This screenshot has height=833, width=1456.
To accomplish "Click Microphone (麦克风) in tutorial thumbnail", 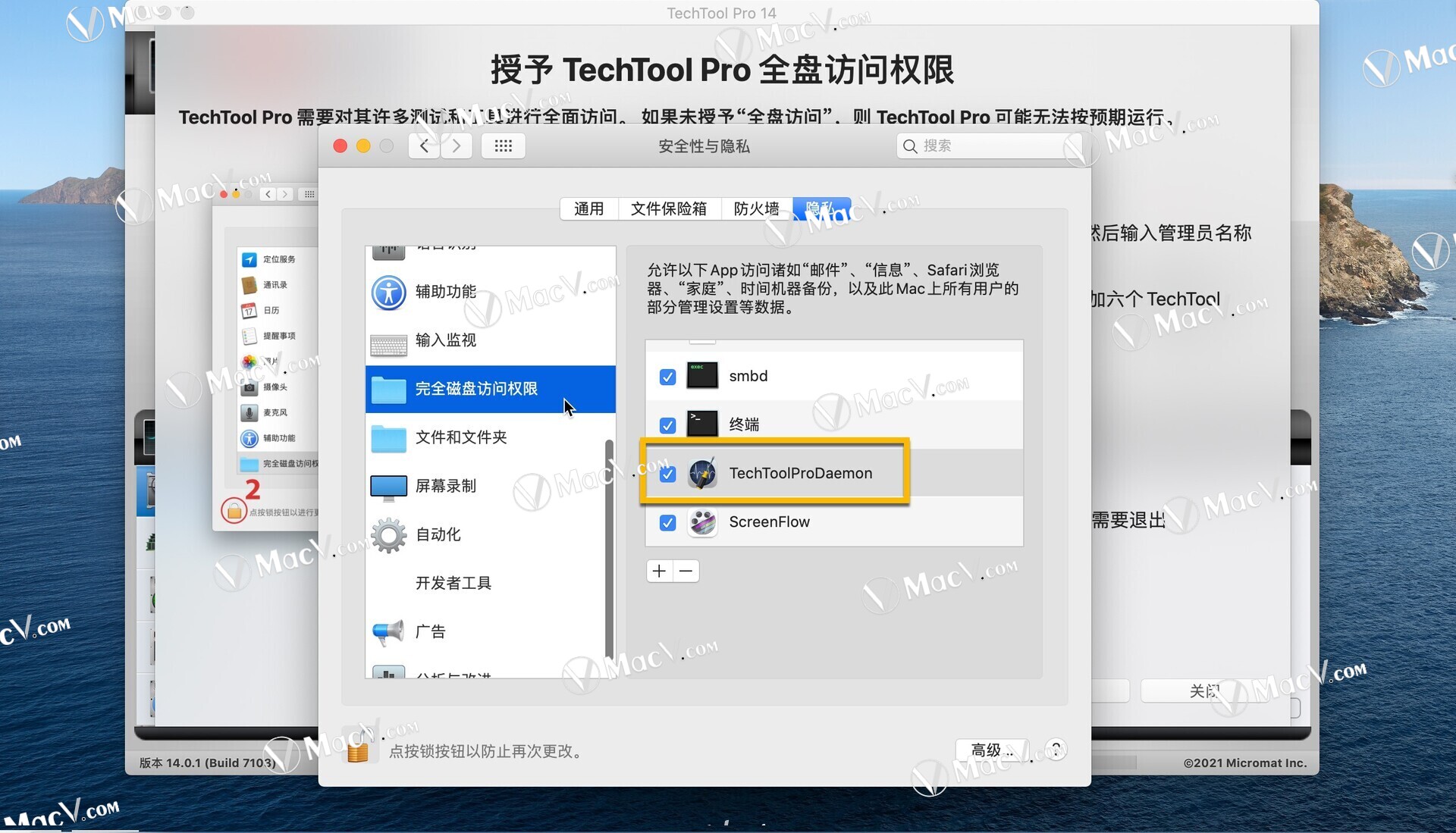I will click(275, 412).
